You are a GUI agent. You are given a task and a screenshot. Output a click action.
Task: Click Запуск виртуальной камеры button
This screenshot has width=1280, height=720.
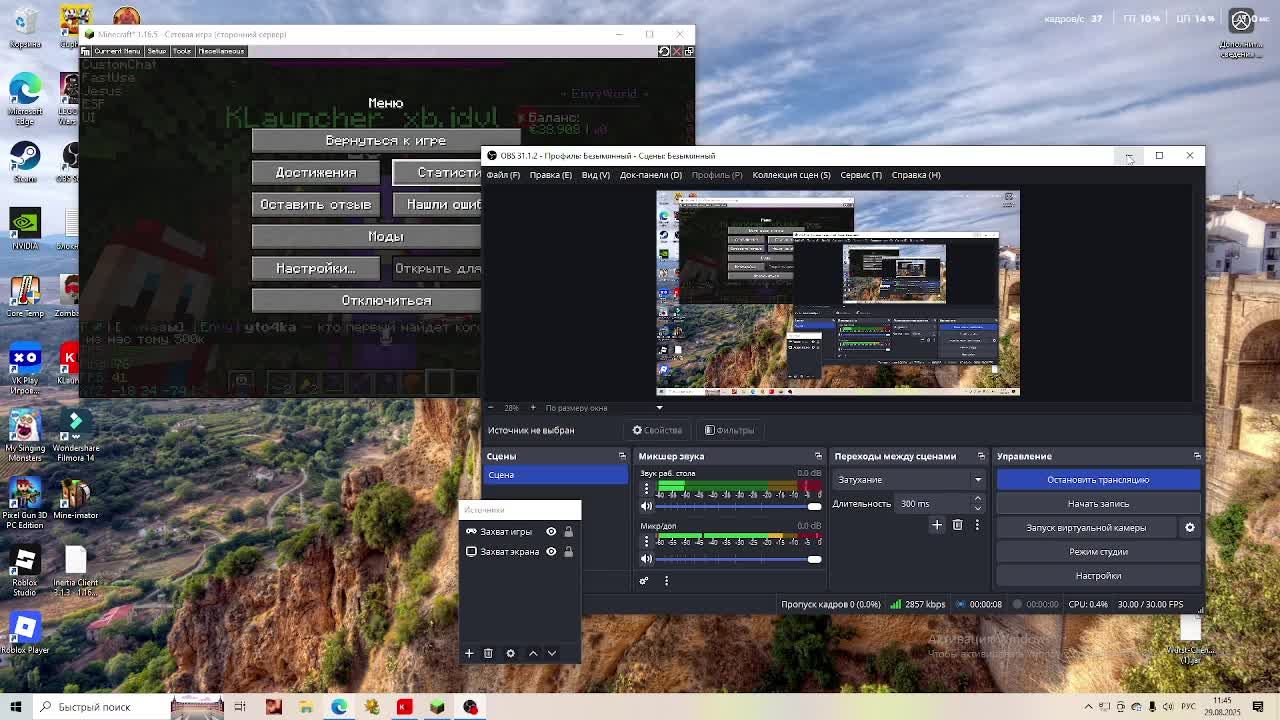point(1086,528)
